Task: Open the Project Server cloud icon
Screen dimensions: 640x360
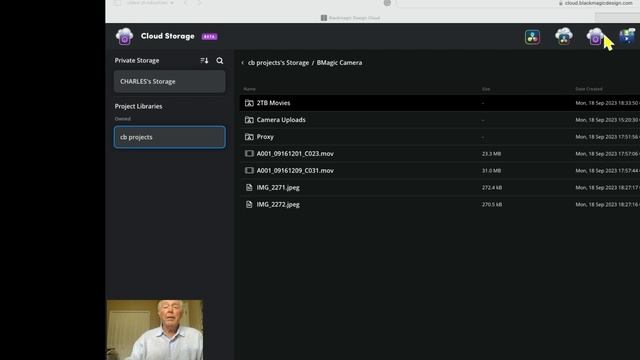Action: coord(564,36)
